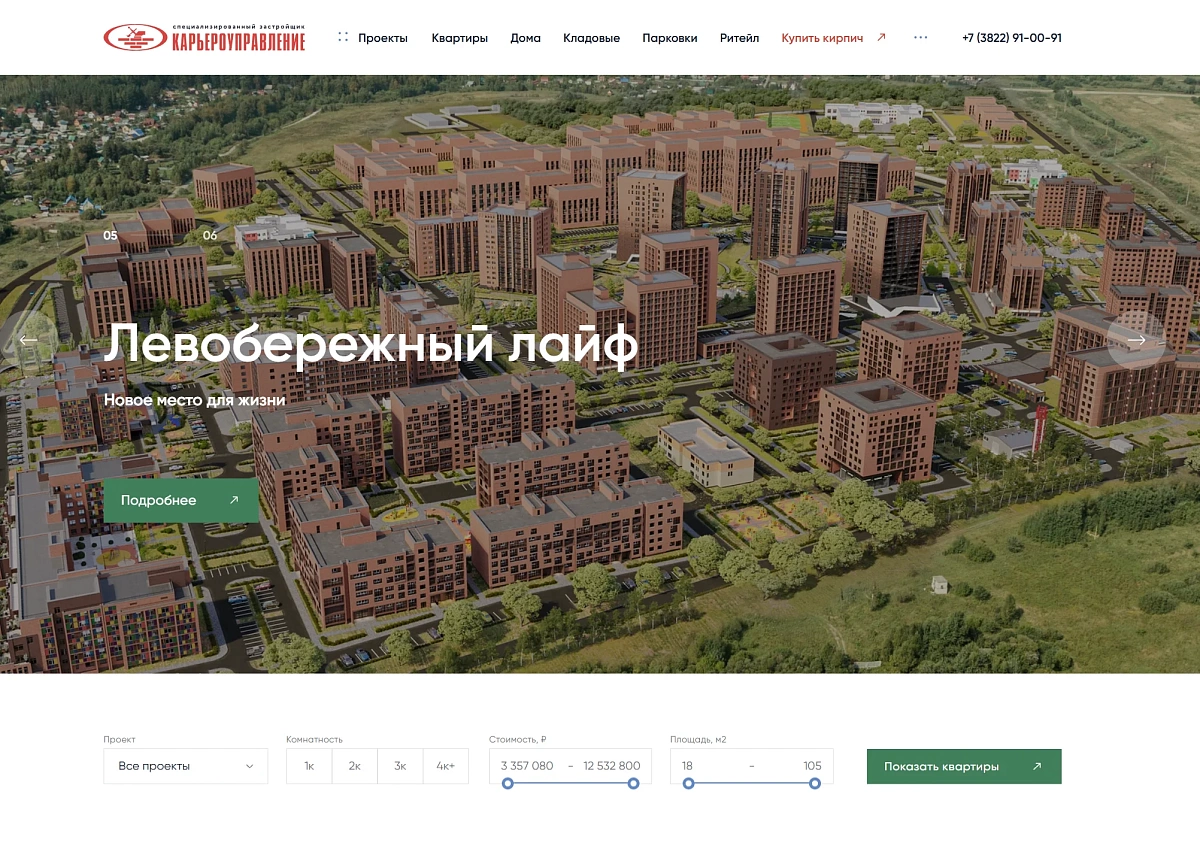
Task: Open the Ритейл section
Action: [739, 37]
